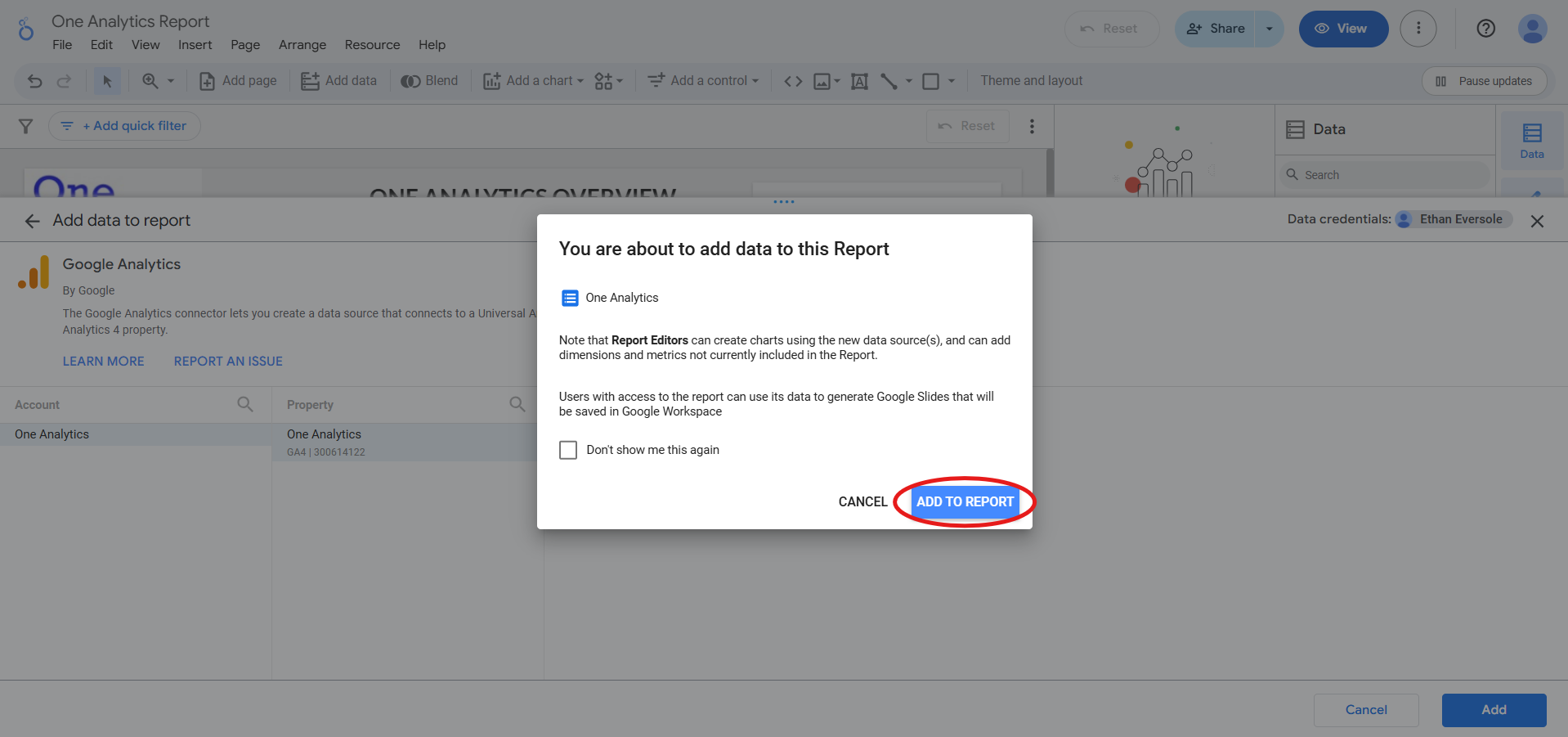The image size is (1568, 737).
Task: Click the Blend data button
Action: pyautogui.click(x=429, y=81)
